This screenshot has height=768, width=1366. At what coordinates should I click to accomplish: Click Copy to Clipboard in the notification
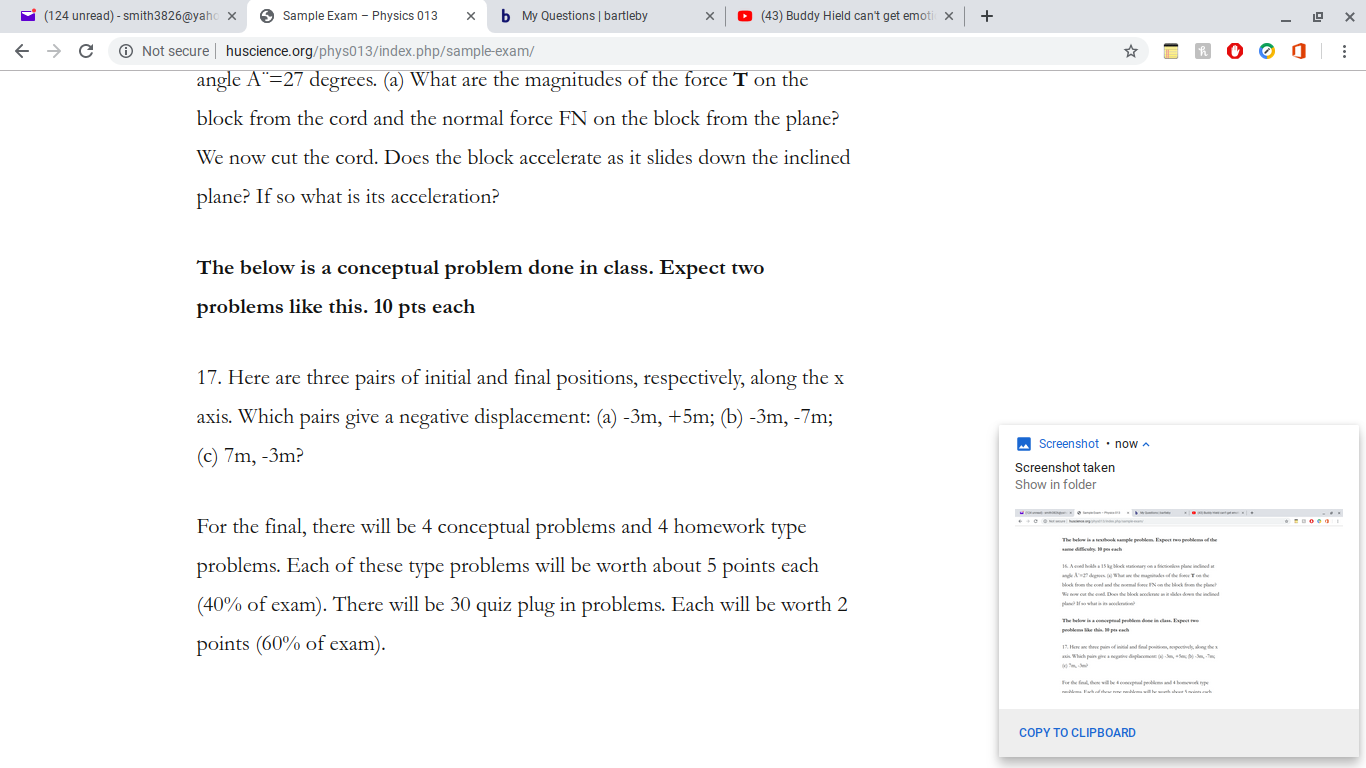coord(1077,733)
